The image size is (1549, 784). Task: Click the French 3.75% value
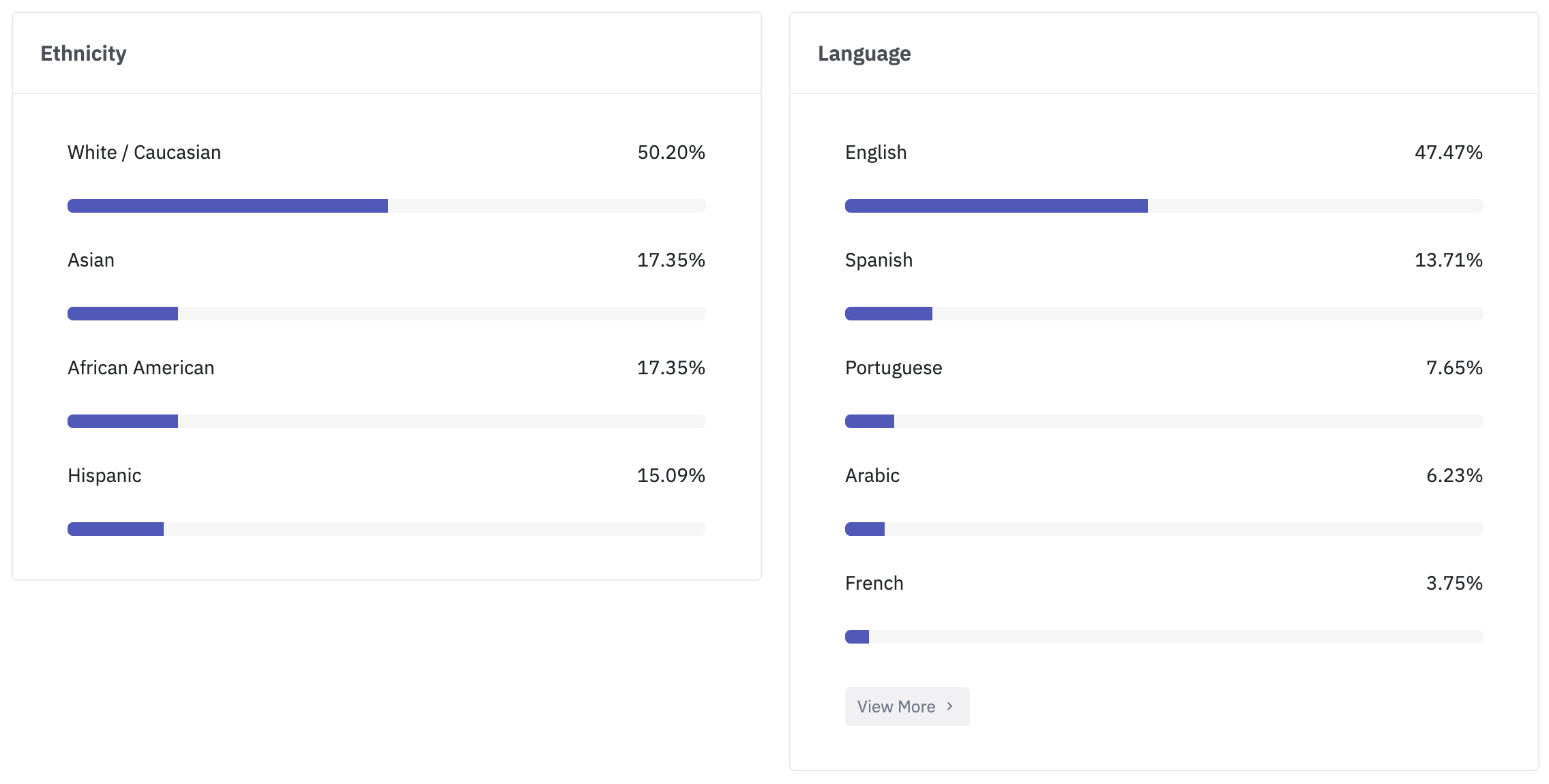tap(1454, 583)
